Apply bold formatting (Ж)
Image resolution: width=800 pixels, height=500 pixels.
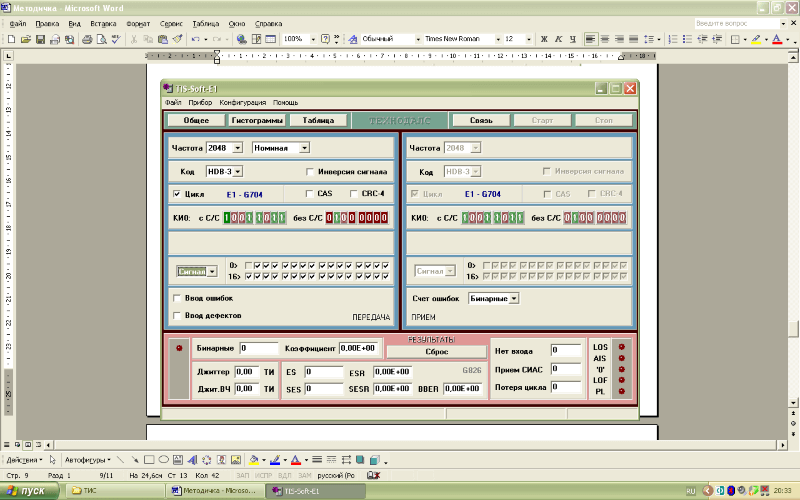tap(544, 39)
